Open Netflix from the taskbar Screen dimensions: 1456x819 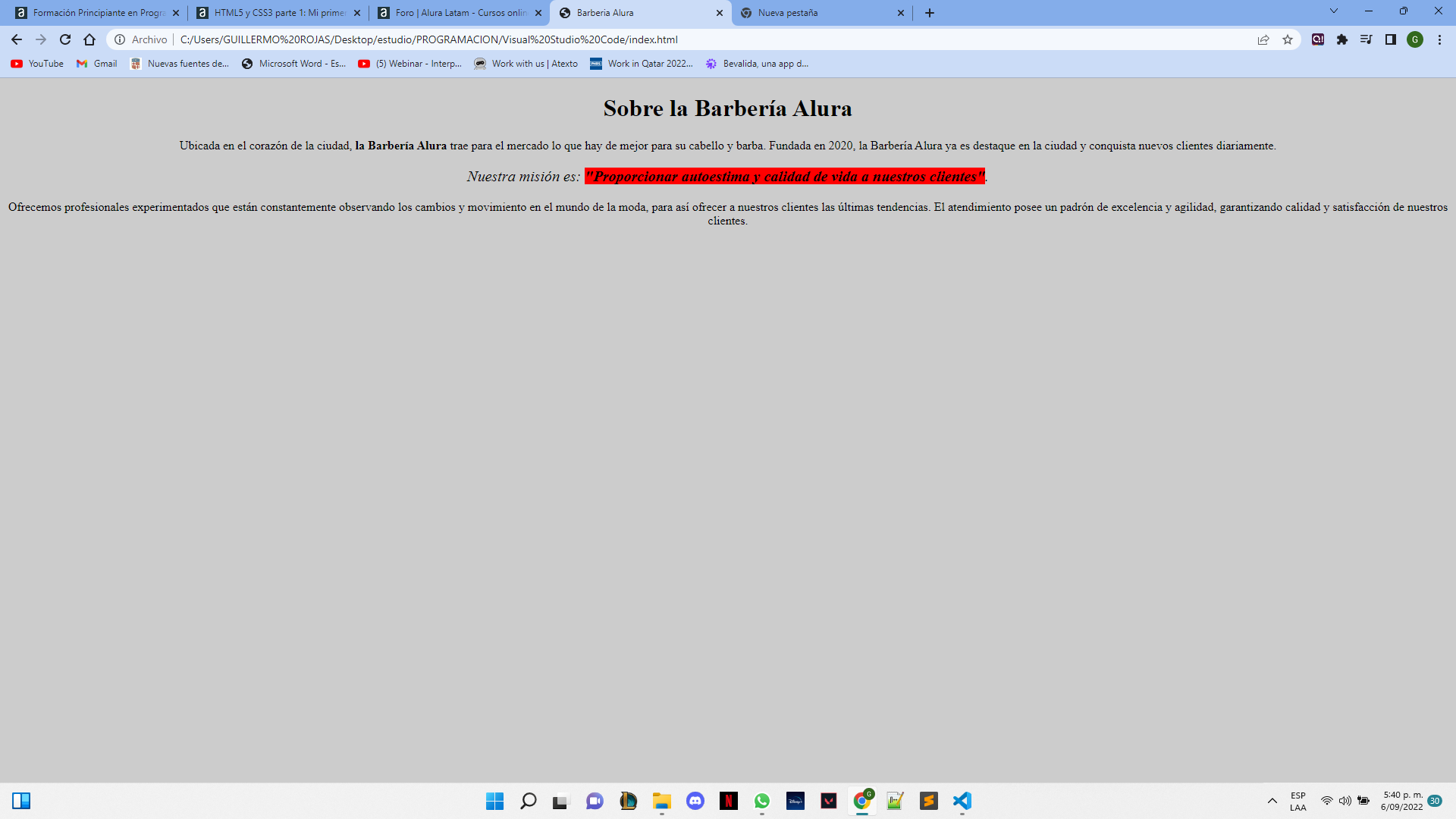pyautogui.click(x=729, y=801)
